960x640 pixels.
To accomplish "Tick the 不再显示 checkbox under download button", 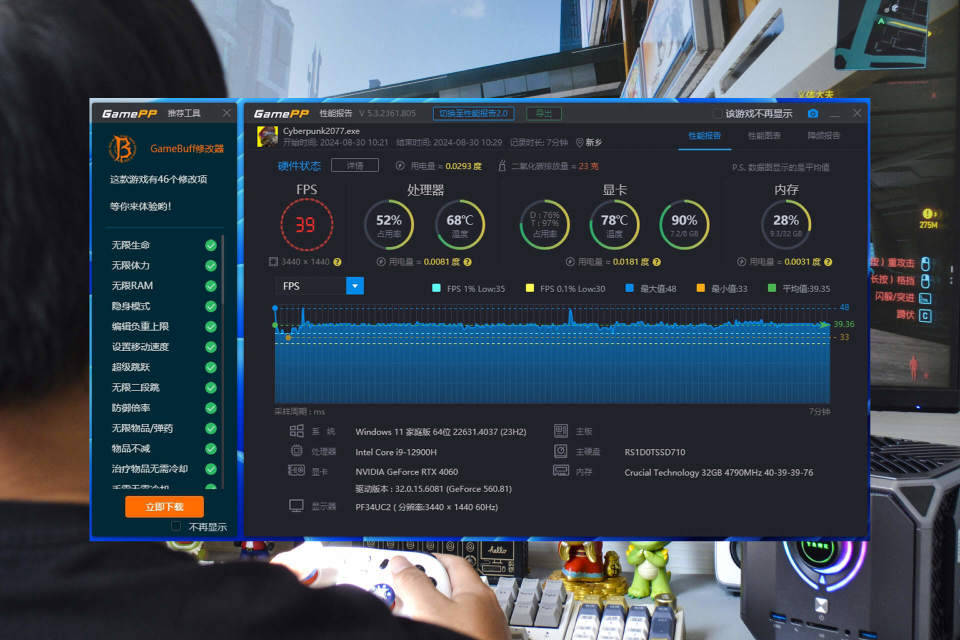I will coord(176,526).
